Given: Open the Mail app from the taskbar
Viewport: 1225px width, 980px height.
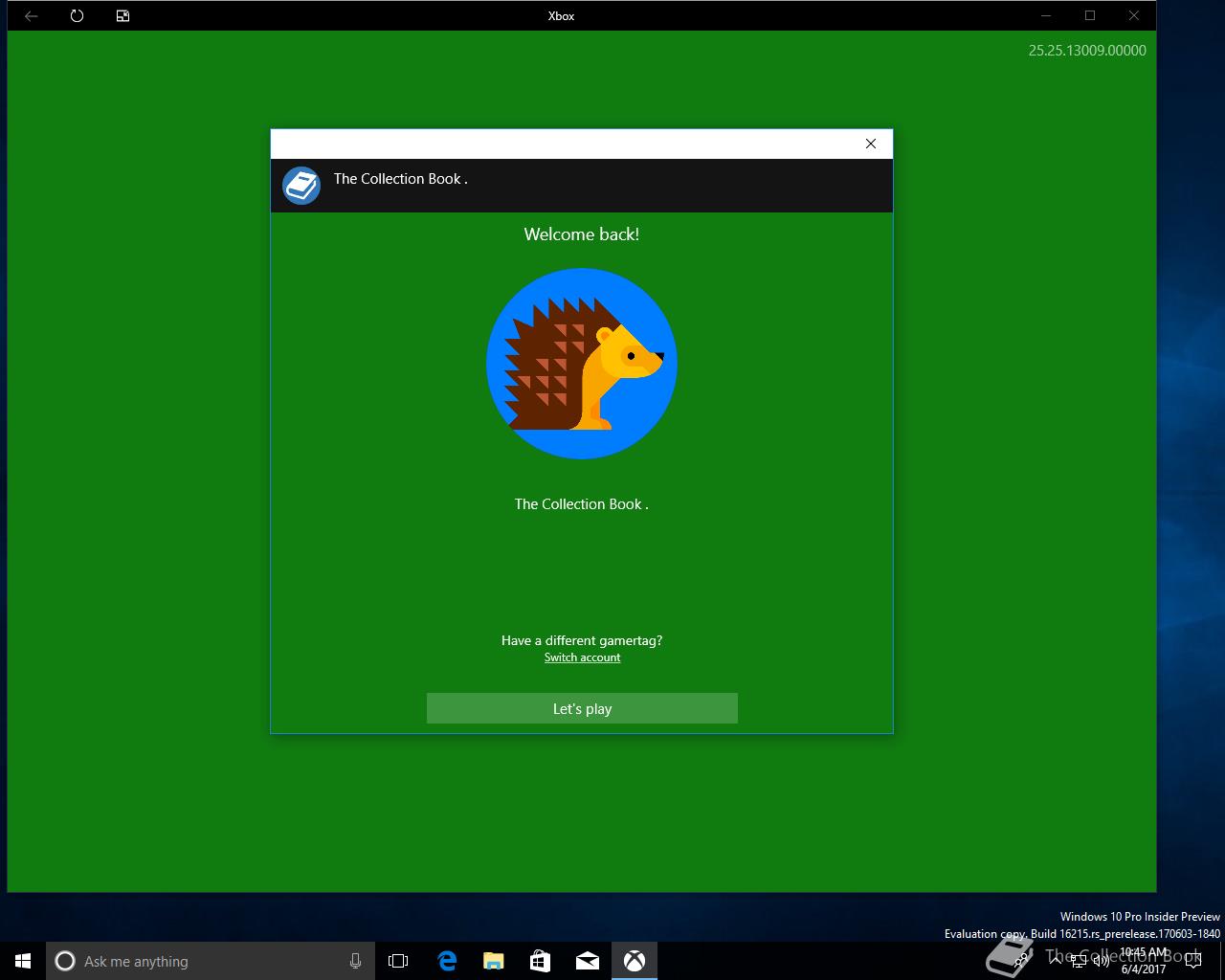Looking at the screenshot, I should (x=587, y=961).
